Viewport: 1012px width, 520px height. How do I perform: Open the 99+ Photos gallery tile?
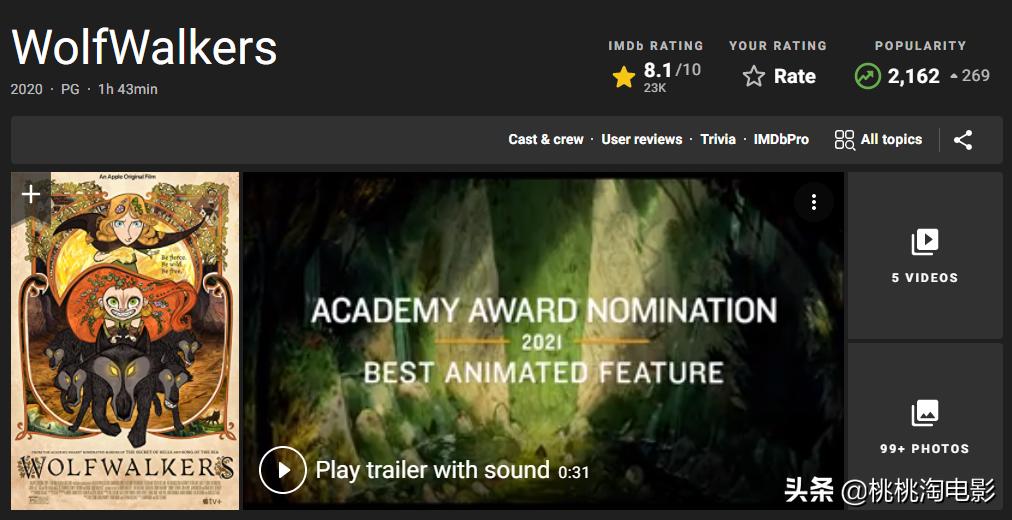click(x=925, y=426)
